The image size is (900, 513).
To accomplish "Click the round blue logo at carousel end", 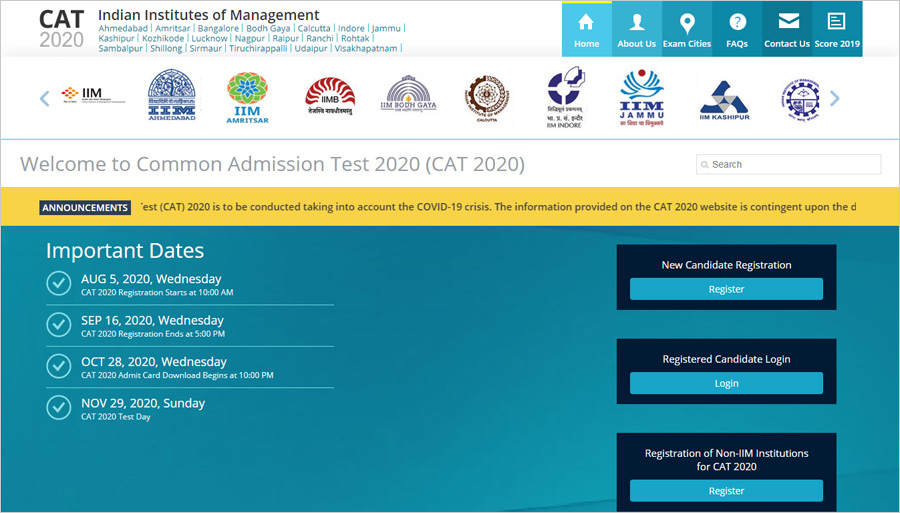I will click(802, 99).
